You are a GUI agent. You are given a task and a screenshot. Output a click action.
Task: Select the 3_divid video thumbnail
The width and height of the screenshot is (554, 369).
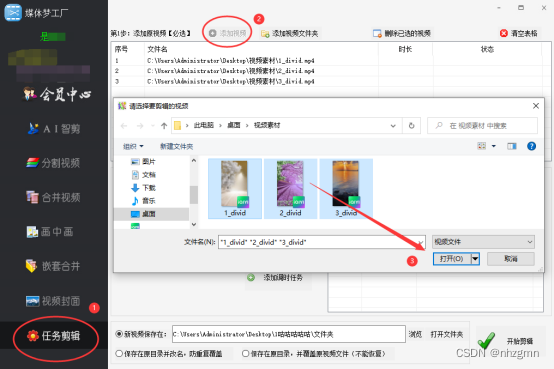(x=346, y=188)
